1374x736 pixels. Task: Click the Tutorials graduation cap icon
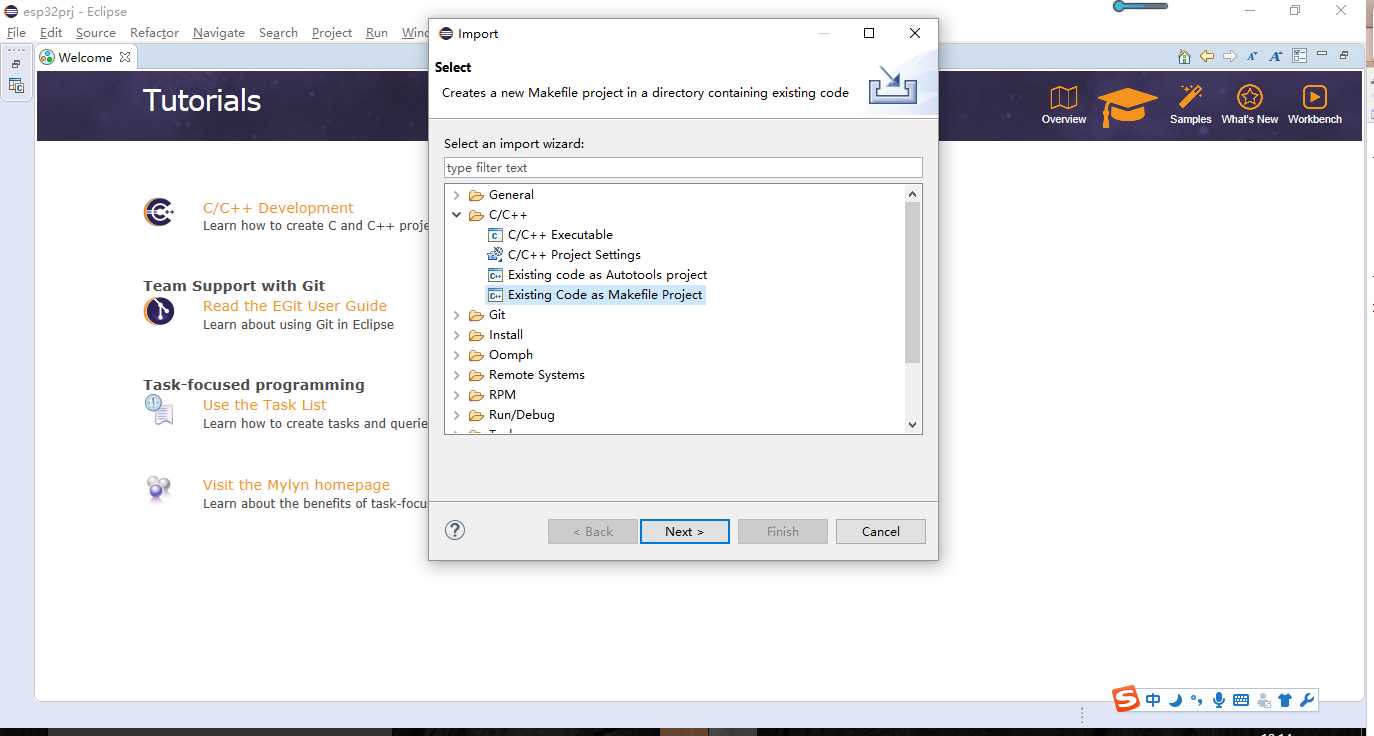tap(1127, 106)
